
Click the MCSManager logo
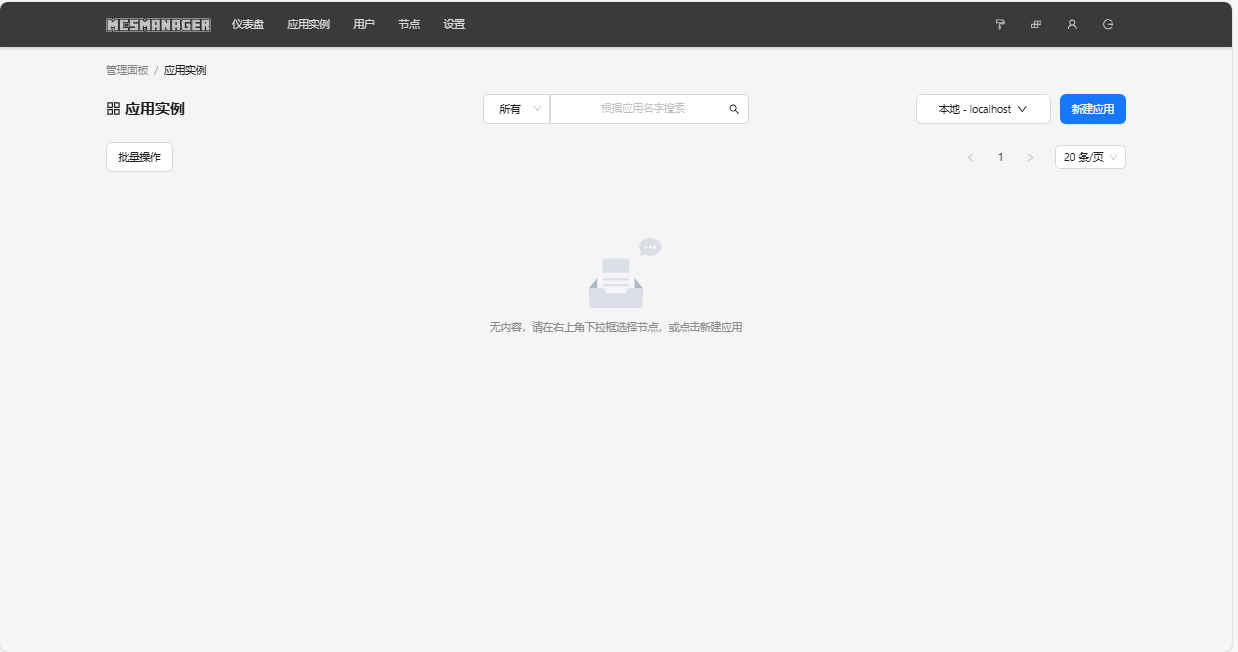(x=158, y=24)
